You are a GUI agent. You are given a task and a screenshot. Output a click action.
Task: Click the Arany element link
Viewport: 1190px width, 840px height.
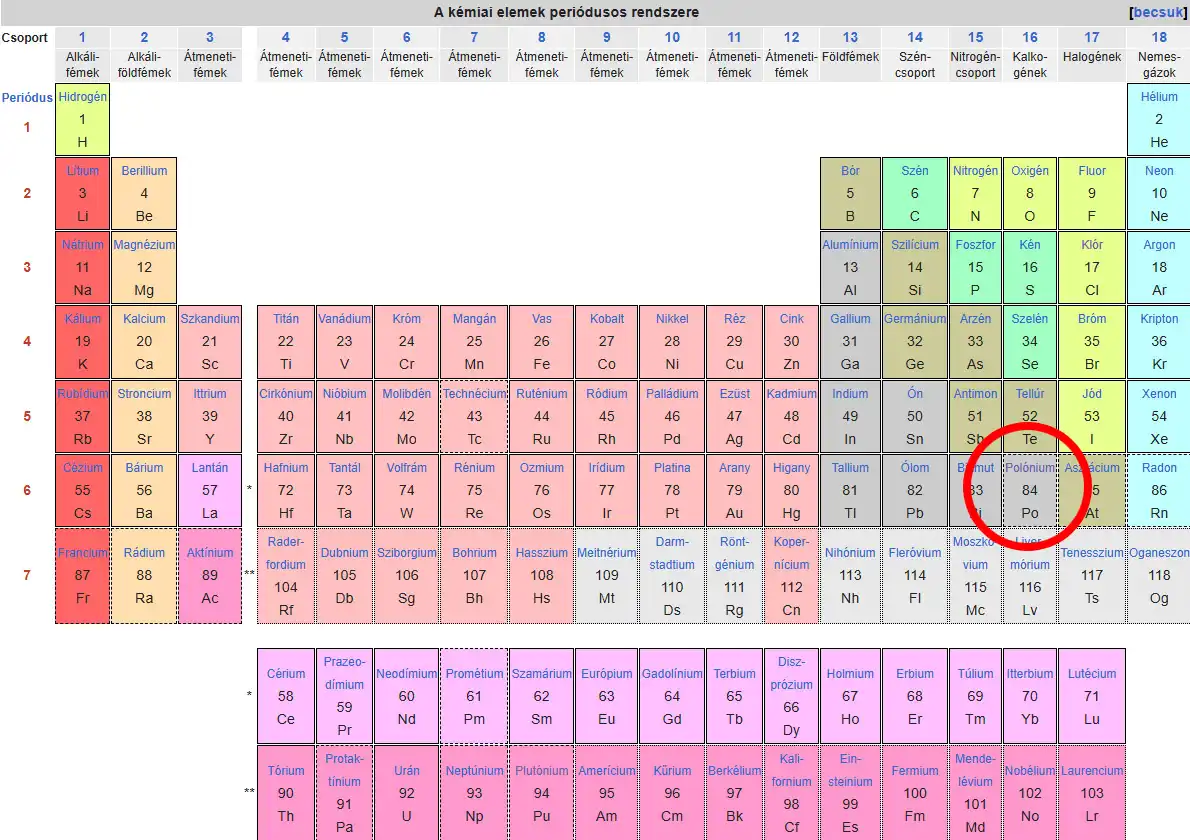pyautogui.click(x=734, y=467)
